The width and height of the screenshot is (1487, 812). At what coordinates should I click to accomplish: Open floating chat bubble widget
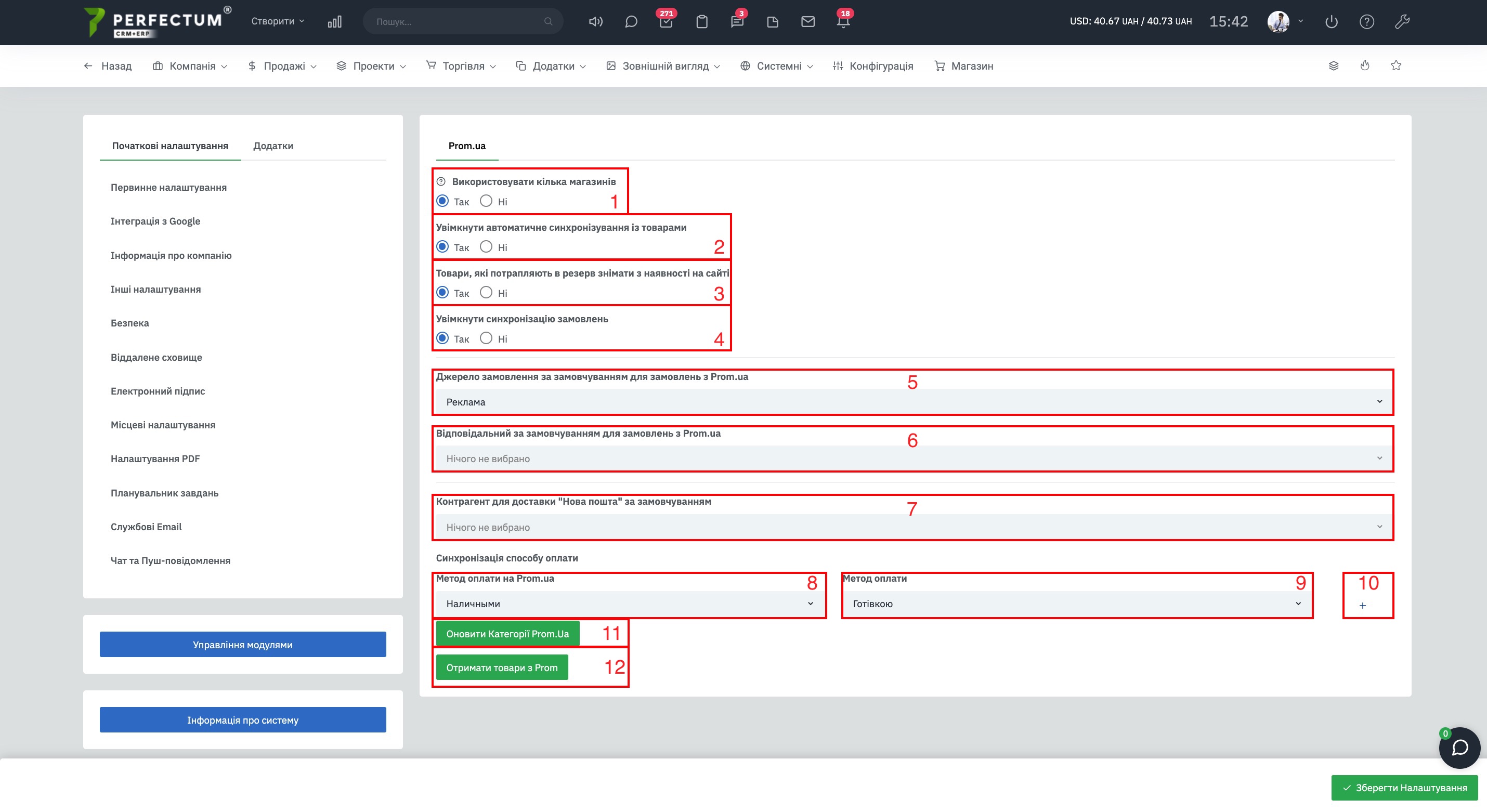pos(1459,748)
